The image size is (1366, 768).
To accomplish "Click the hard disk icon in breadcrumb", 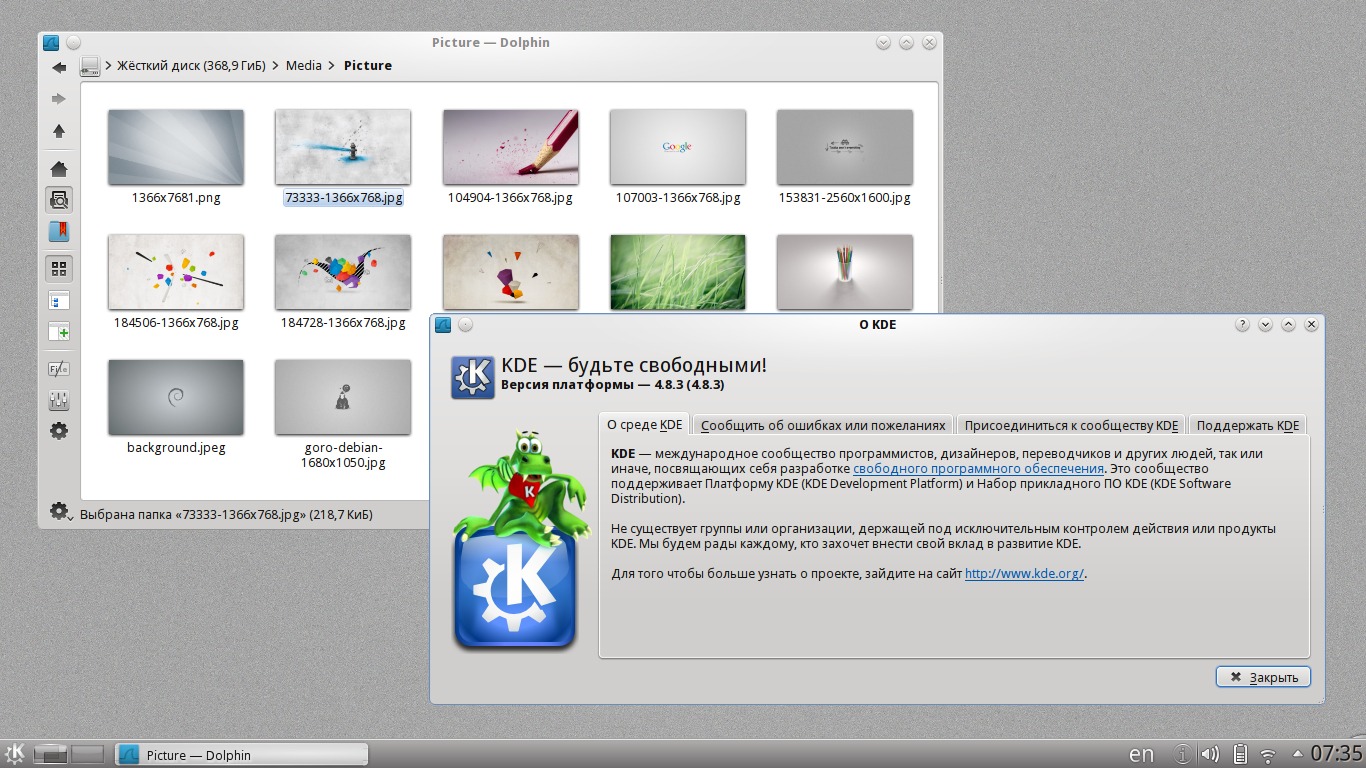I will pyautogui.click(x=90, y=66).
